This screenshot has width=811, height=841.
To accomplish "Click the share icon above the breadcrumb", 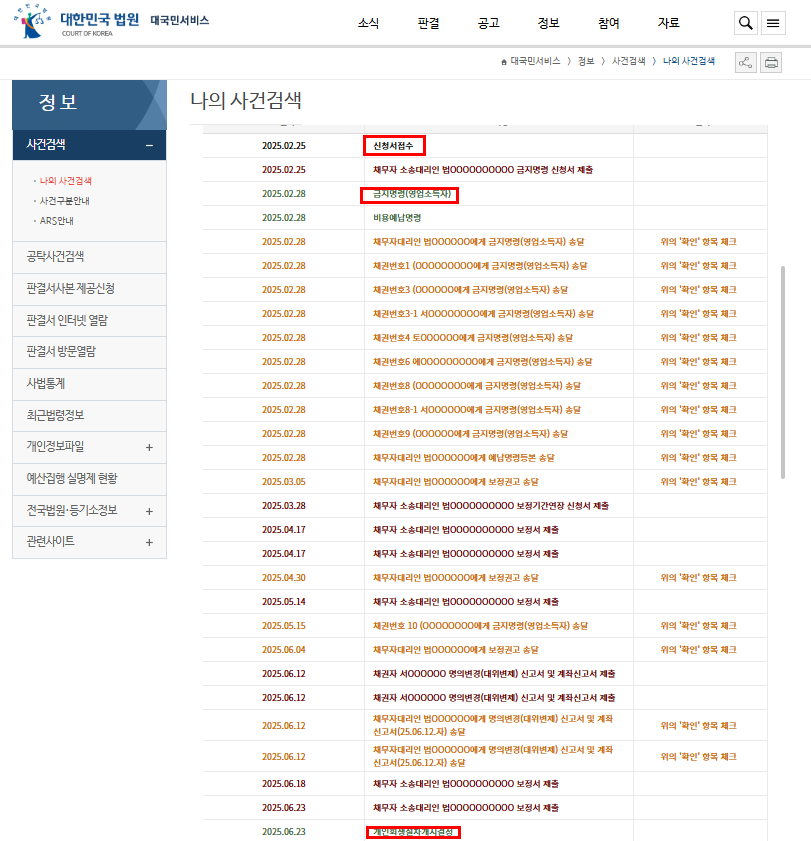I will 744,62.
